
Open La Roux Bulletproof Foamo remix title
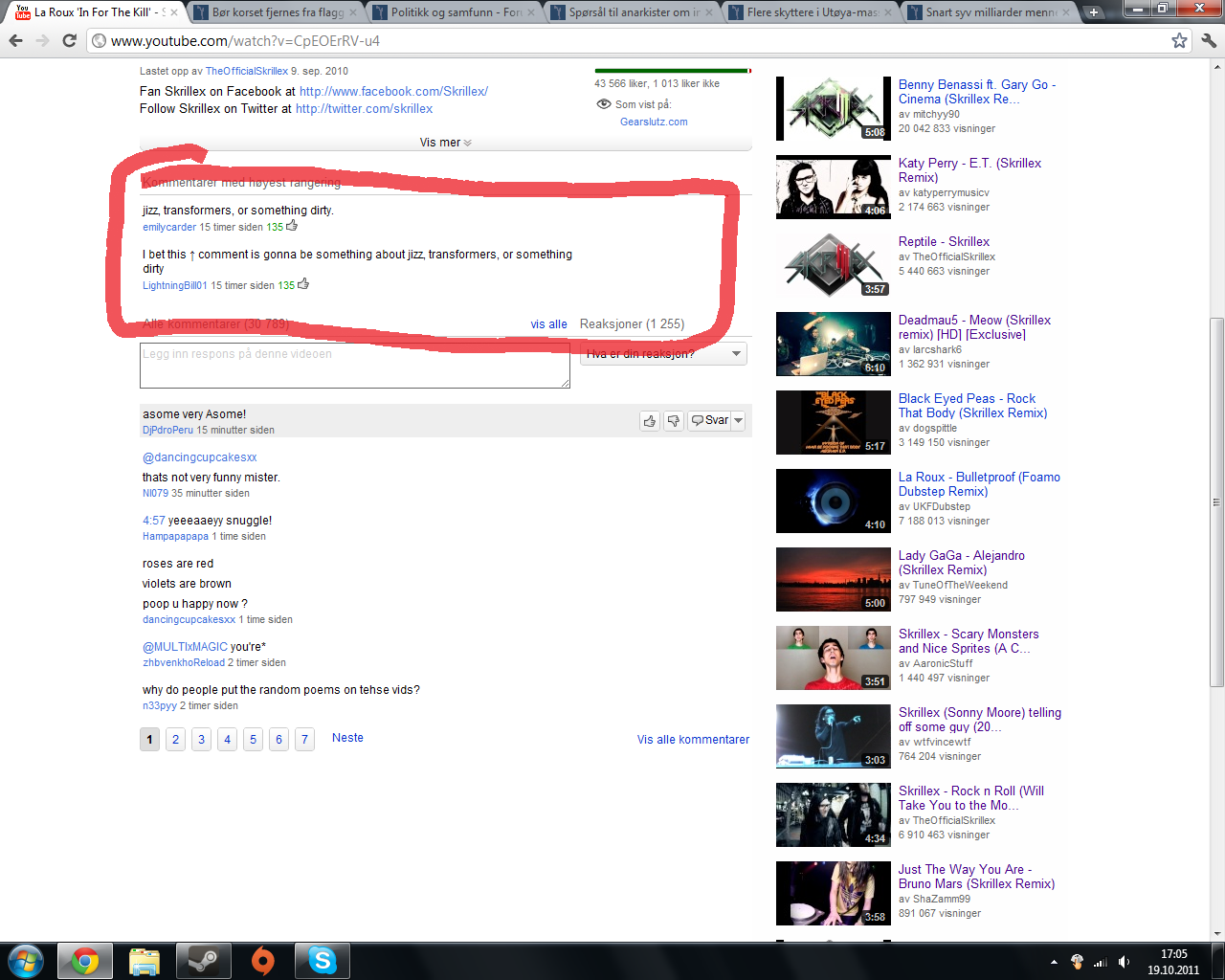click(x=979, y=484)
